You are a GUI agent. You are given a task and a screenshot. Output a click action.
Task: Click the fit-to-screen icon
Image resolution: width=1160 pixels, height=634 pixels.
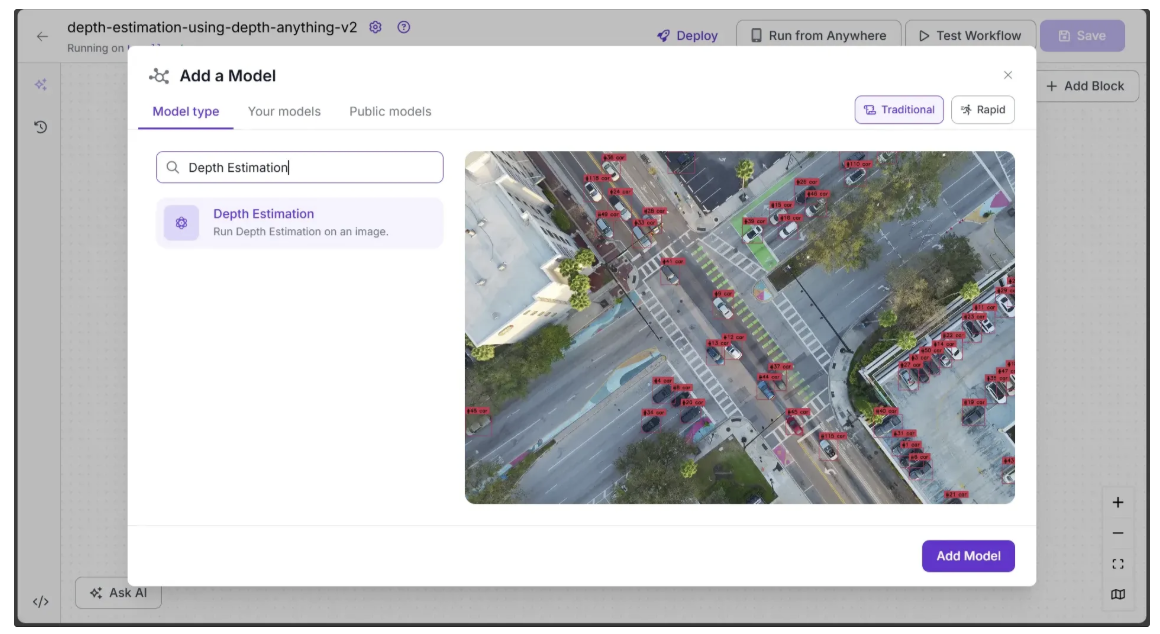(1118, 564)
